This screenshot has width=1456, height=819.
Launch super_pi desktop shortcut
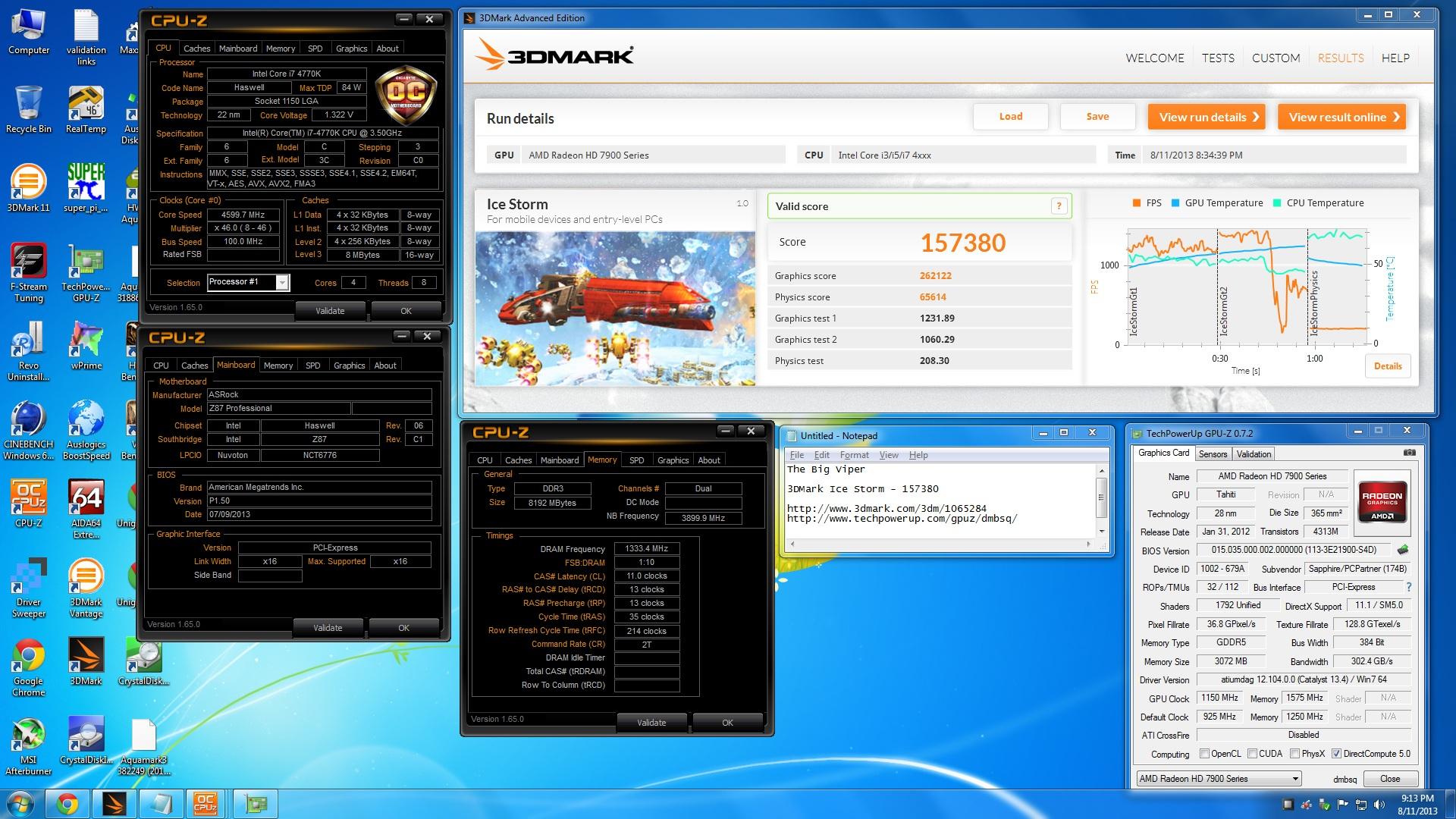coord(86,188)
